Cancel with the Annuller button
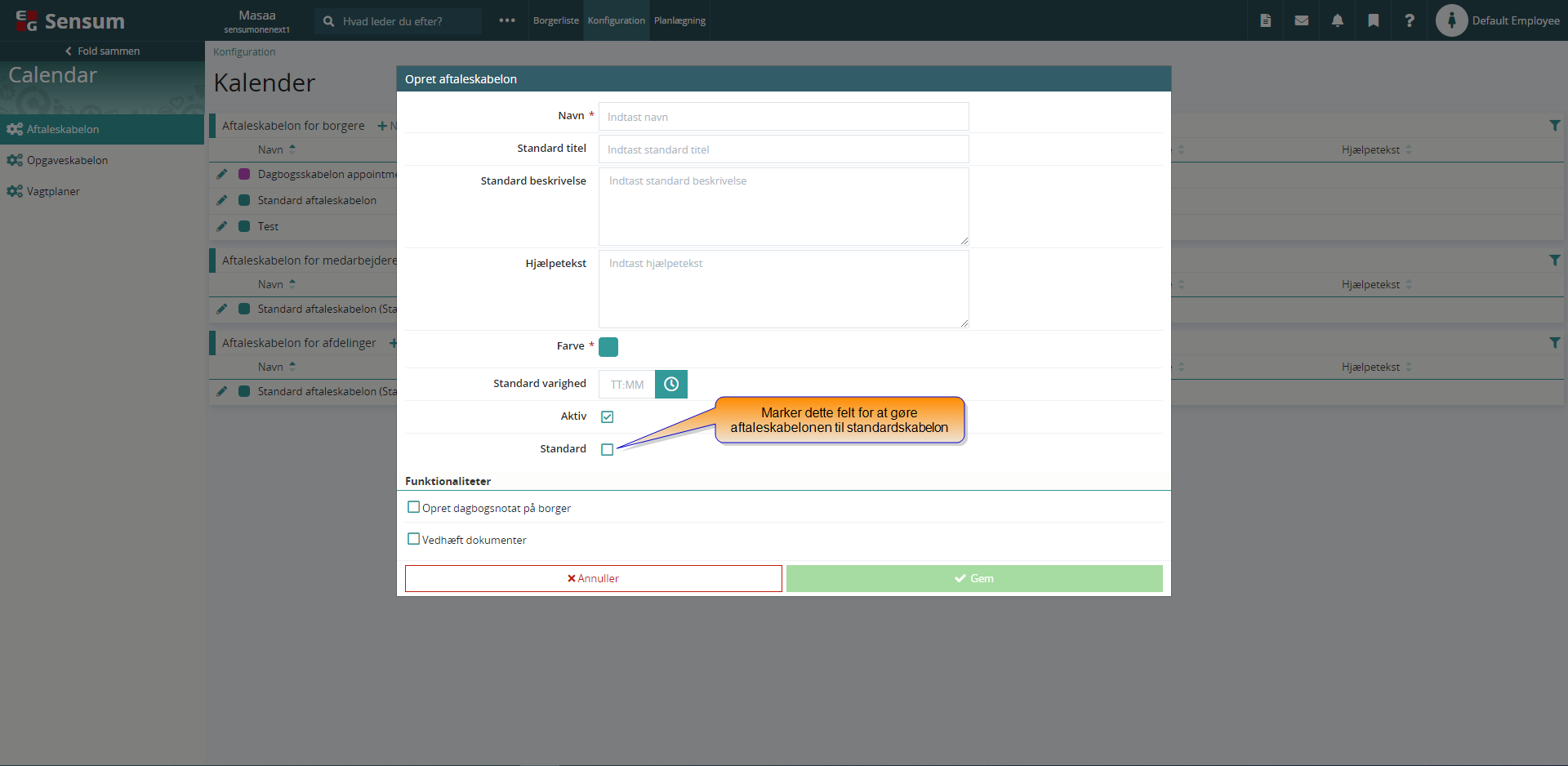 tap(593, 578)
